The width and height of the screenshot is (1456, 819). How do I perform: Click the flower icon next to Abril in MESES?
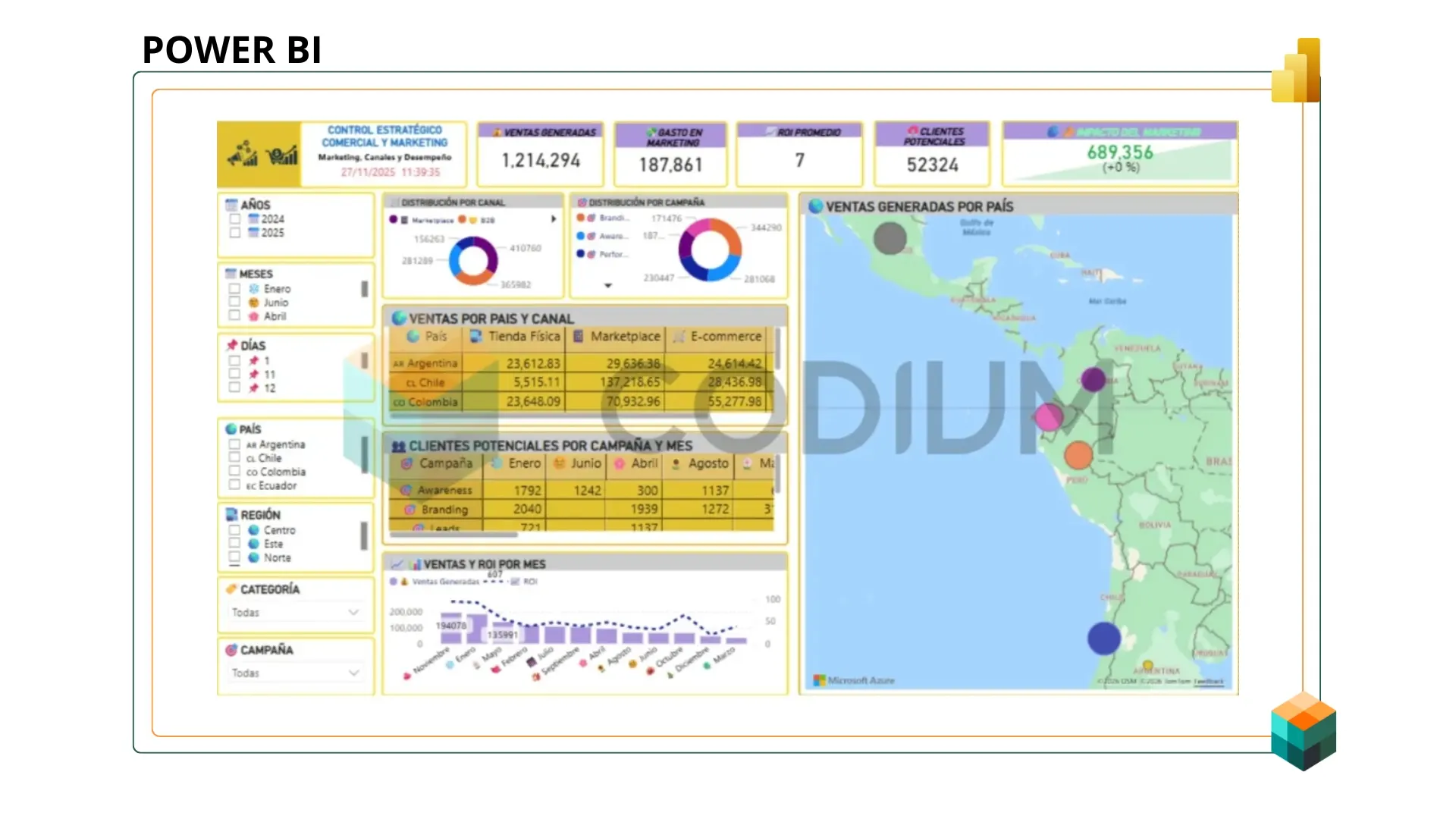tap(254, 316)
